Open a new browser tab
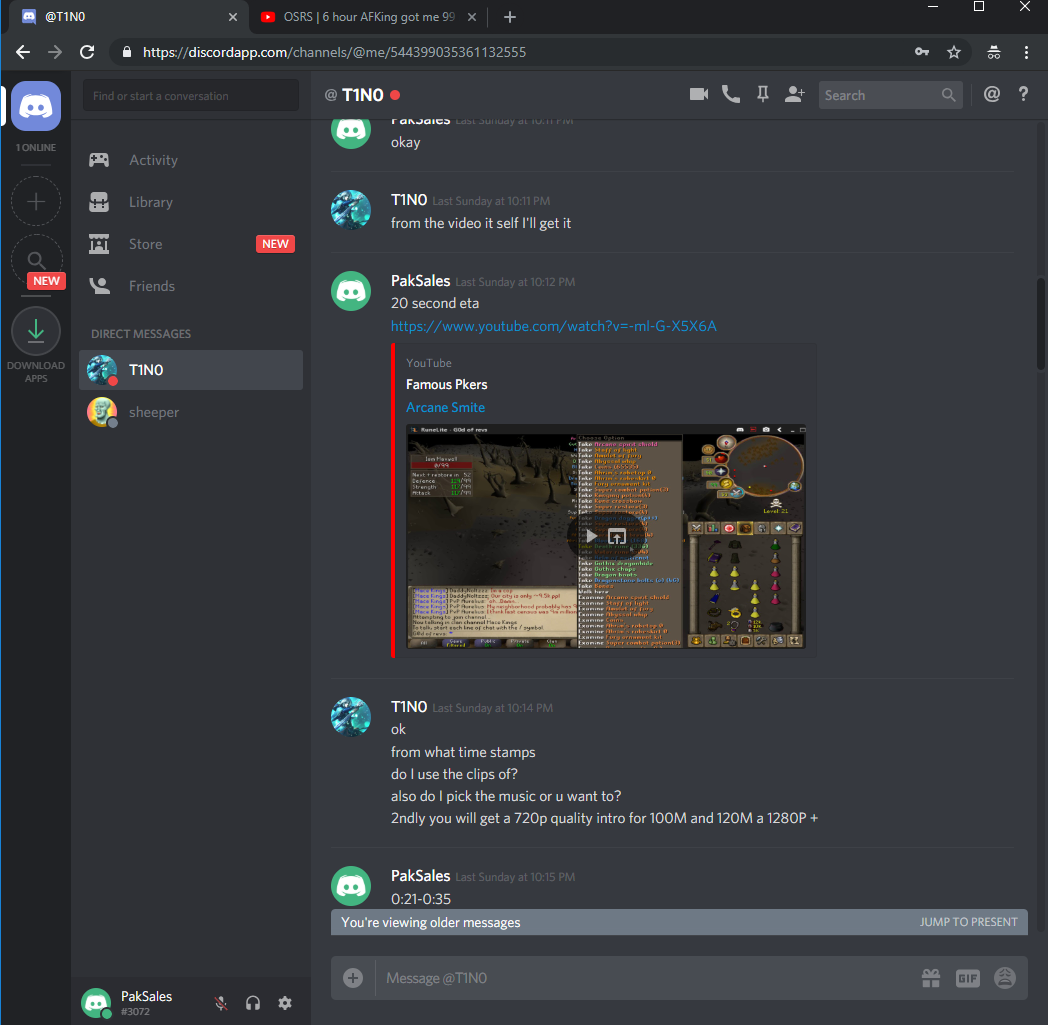The width and height of the screenshot is (1048, 1025). [510, 17]
